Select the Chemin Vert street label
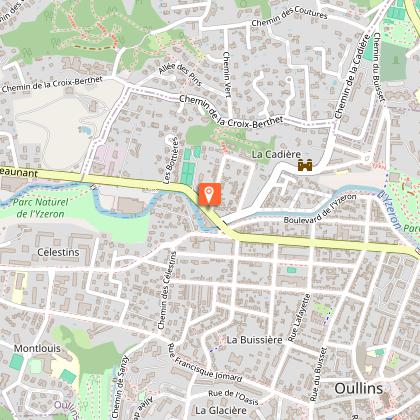The width and height of the screenshot is (420, 420). pyautogui.click(x=227, y=74)
